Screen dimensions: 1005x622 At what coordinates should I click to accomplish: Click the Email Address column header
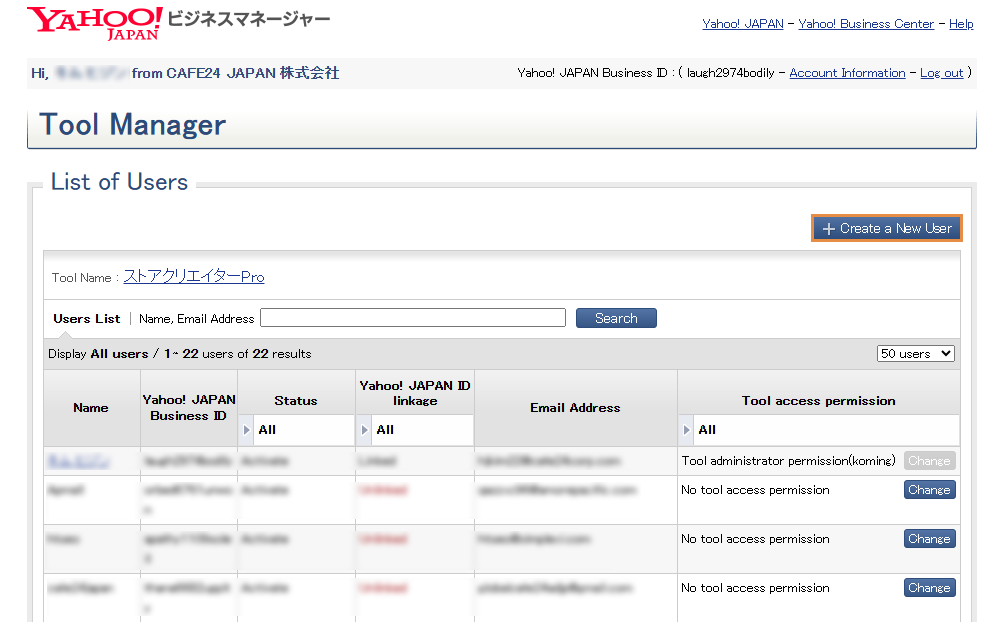coord(575,408)
